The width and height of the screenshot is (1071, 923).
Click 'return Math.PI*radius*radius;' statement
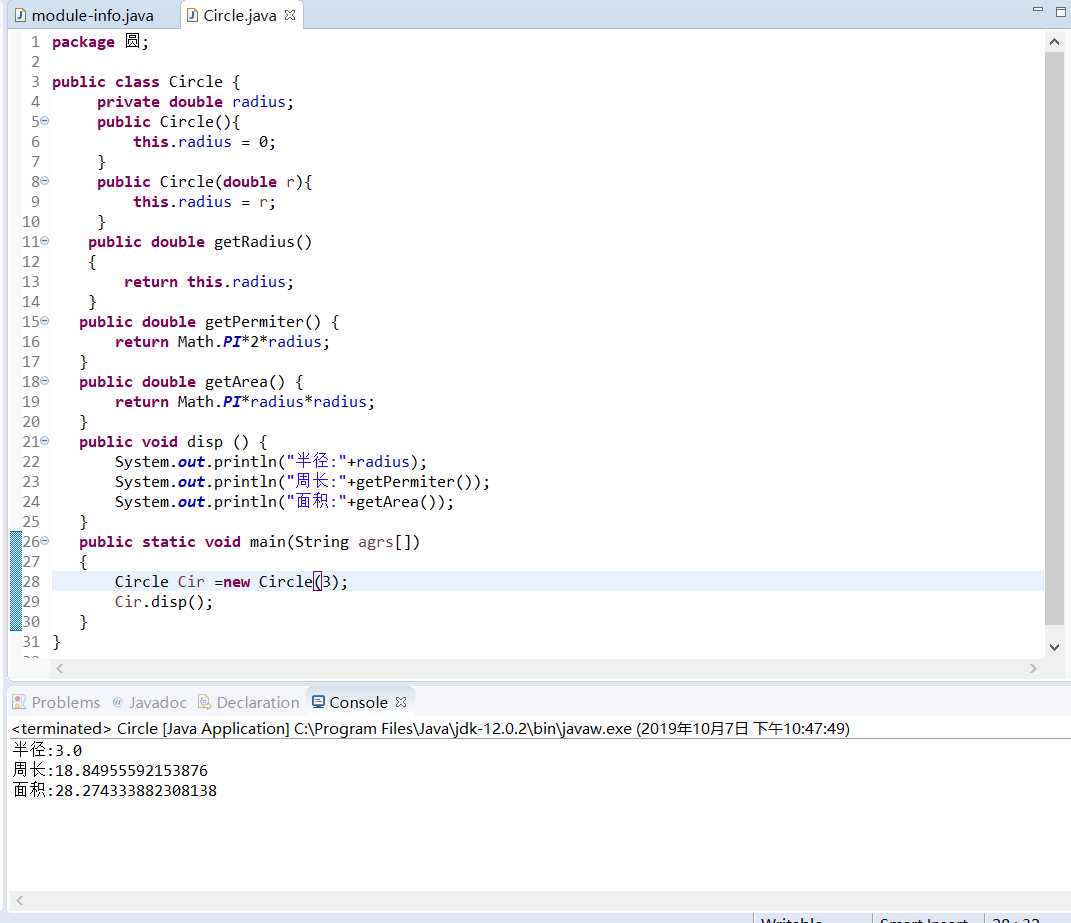tap(245, 402)
